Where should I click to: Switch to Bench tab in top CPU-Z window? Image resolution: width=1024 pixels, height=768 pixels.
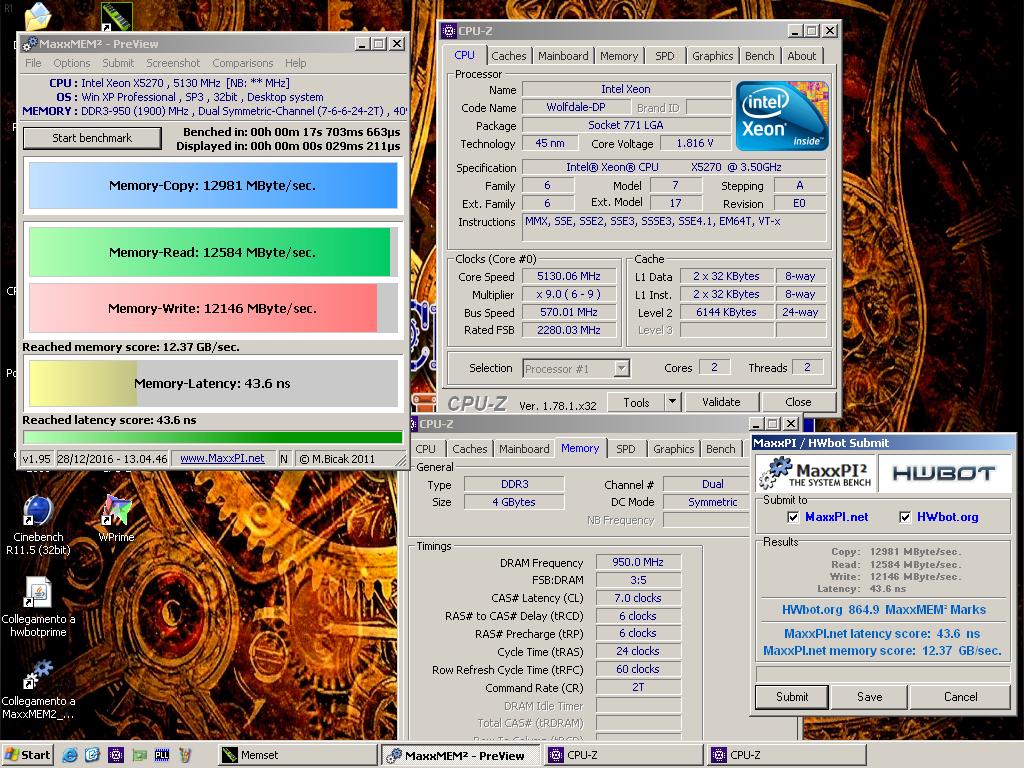[x=760, y=56]
